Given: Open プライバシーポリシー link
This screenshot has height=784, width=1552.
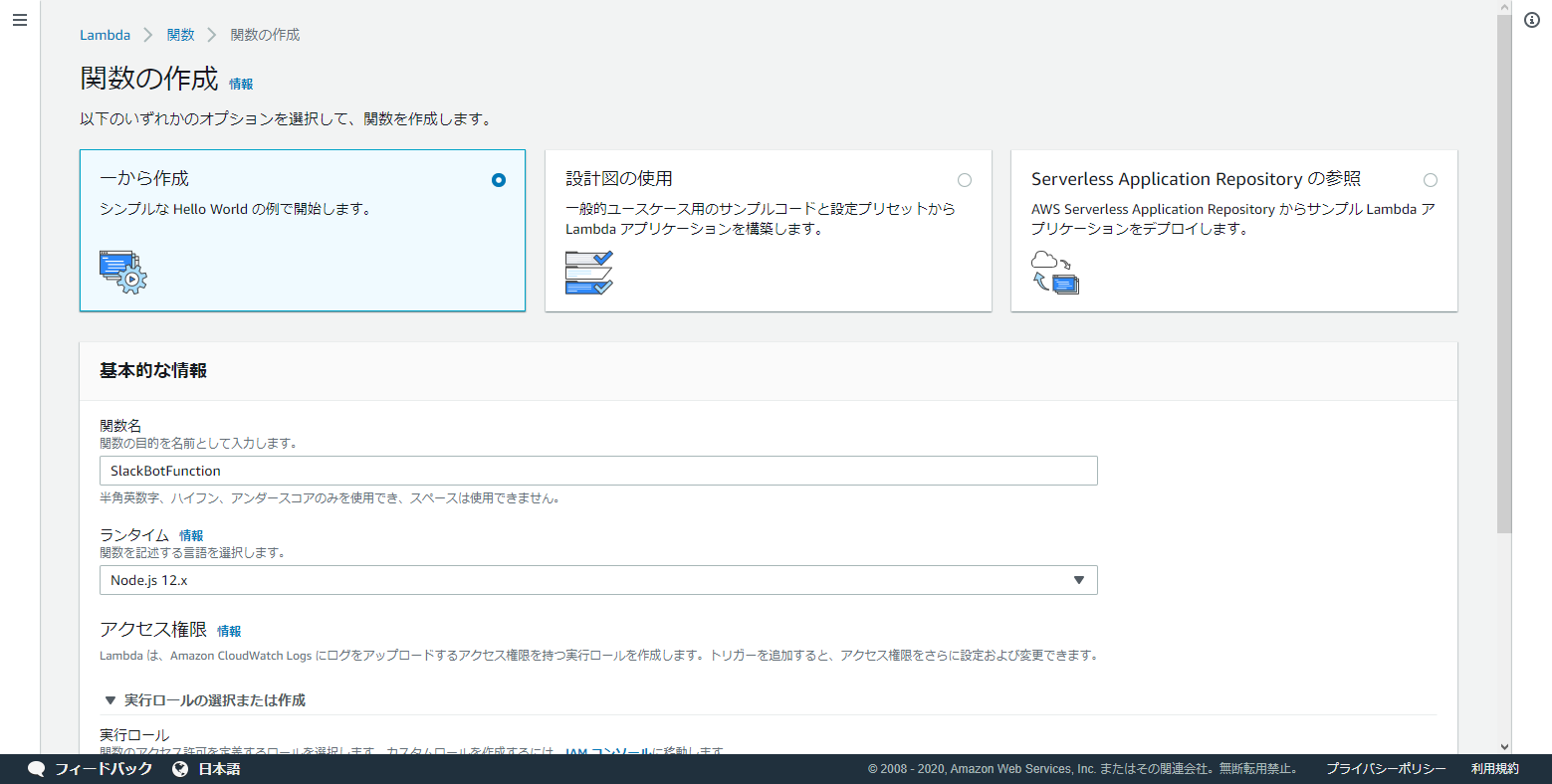Looking at the screenshot, I should (x=1386, y=769).
